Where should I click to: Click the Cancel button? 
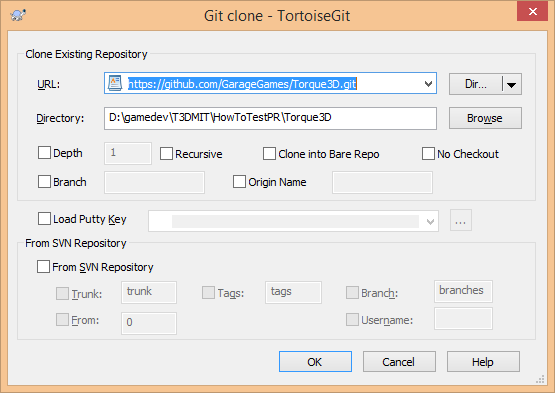tap(399, 361)
